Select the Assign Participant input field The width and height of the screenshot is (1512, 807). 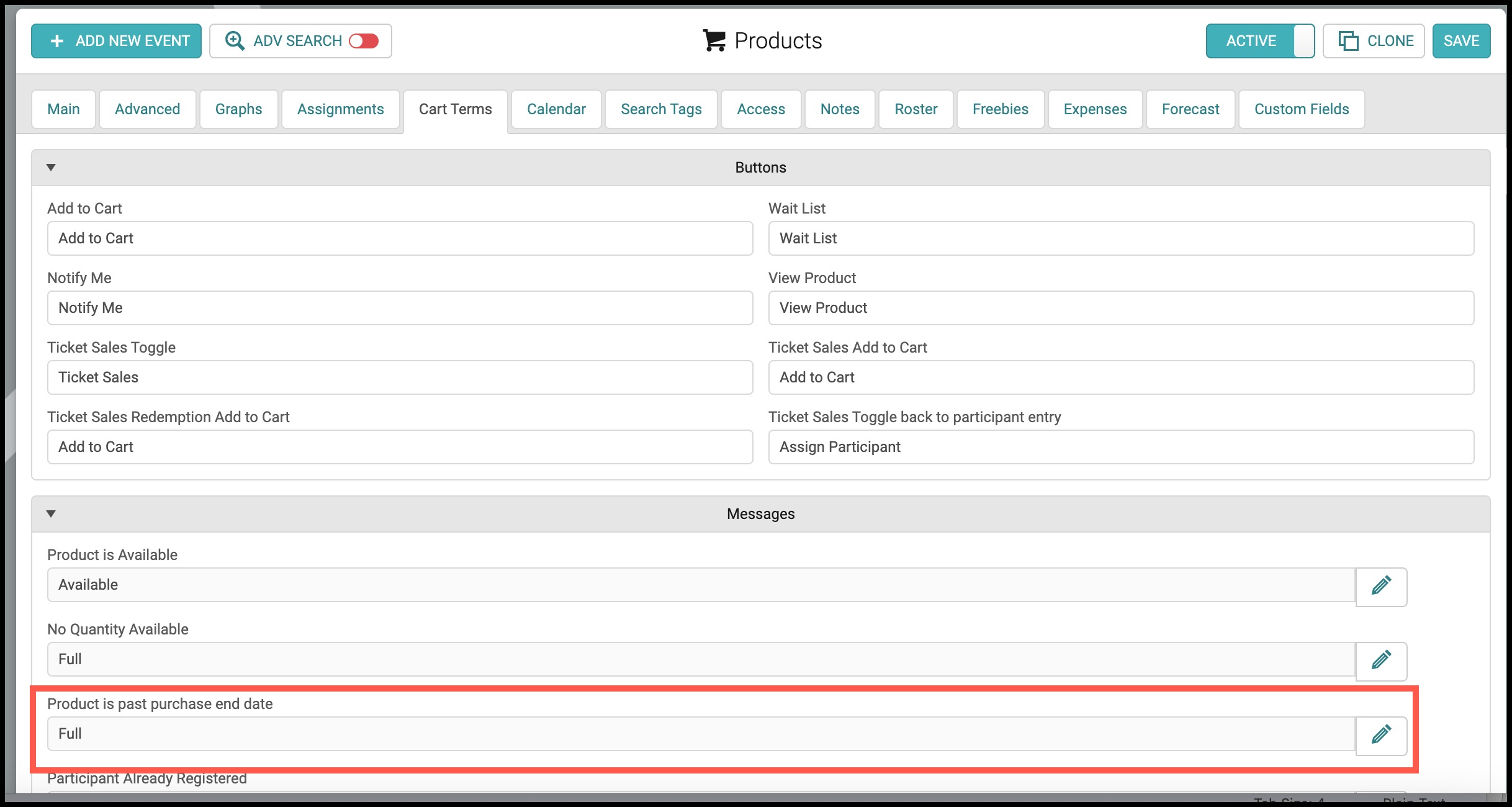(x=1121, y=447)
